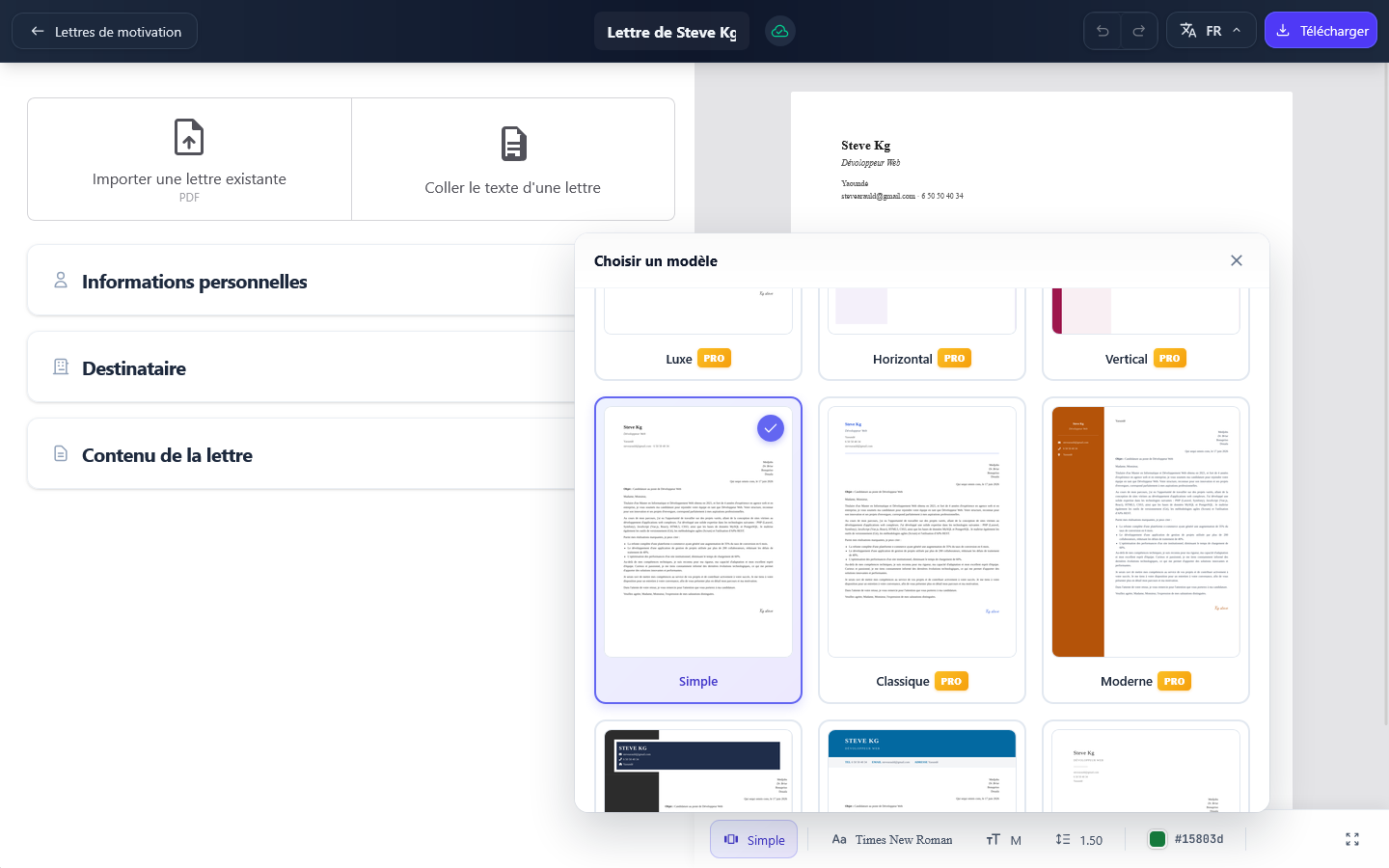Open the green #15803d color picker
Image resolution: width=1389 pixels, height=868 pixels.
(1186, 839)
